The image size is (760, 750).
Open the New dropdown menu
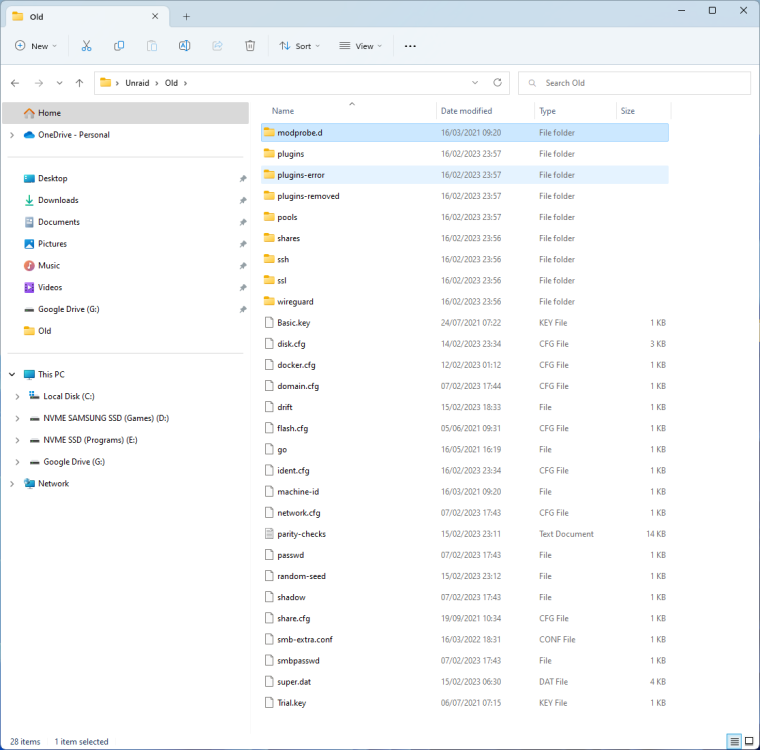(x=36, y=46)
